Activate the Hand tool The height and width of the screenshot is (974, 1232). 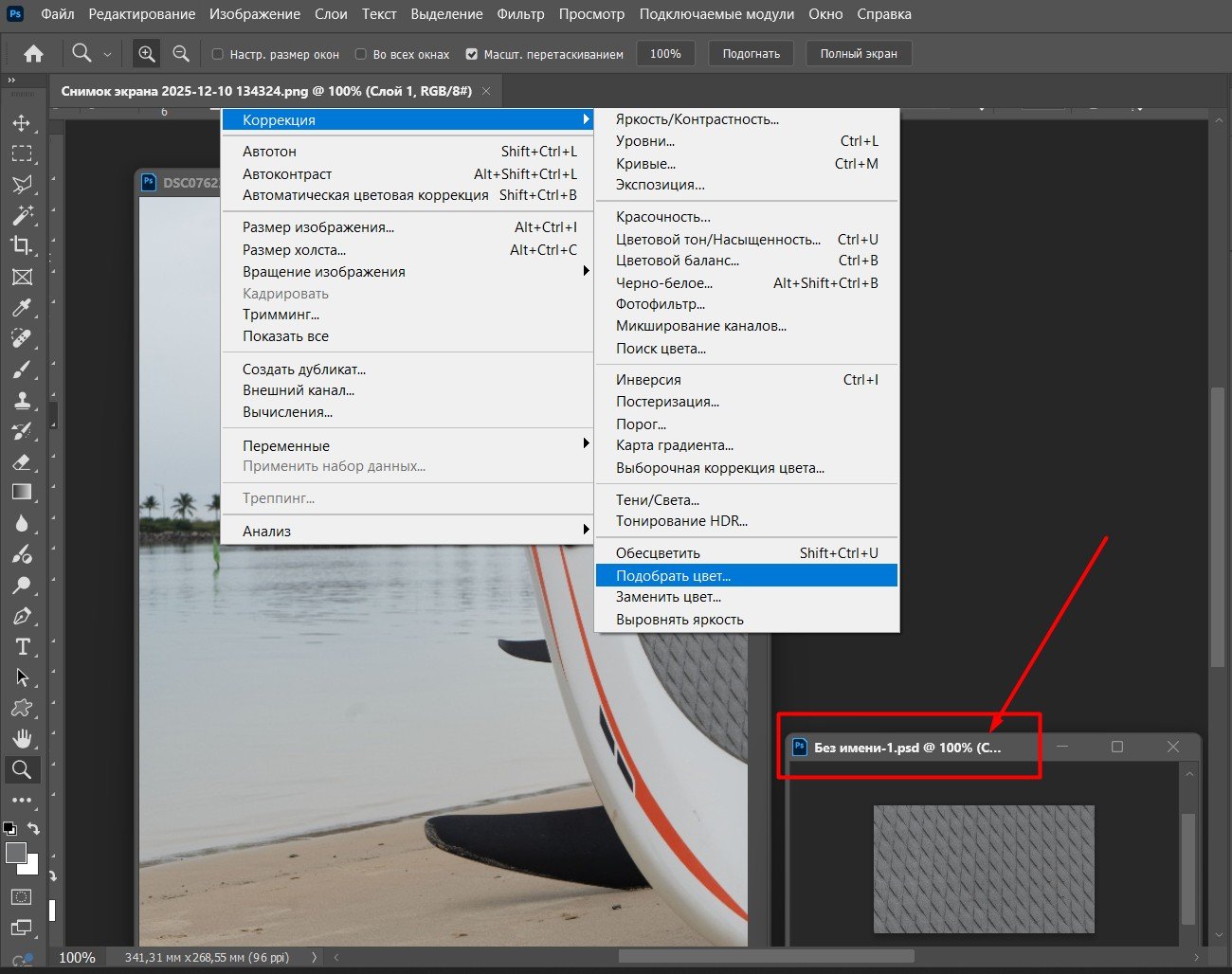22,738
